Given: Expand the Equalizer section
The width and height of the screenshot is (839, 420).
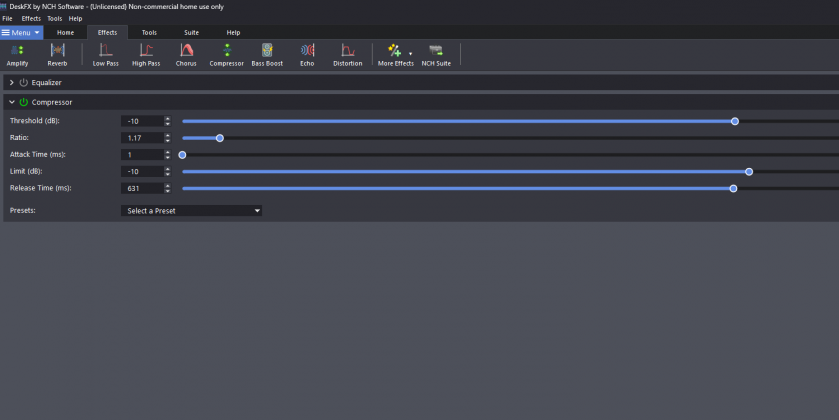Looking at the screenshot, I should 11,82.
